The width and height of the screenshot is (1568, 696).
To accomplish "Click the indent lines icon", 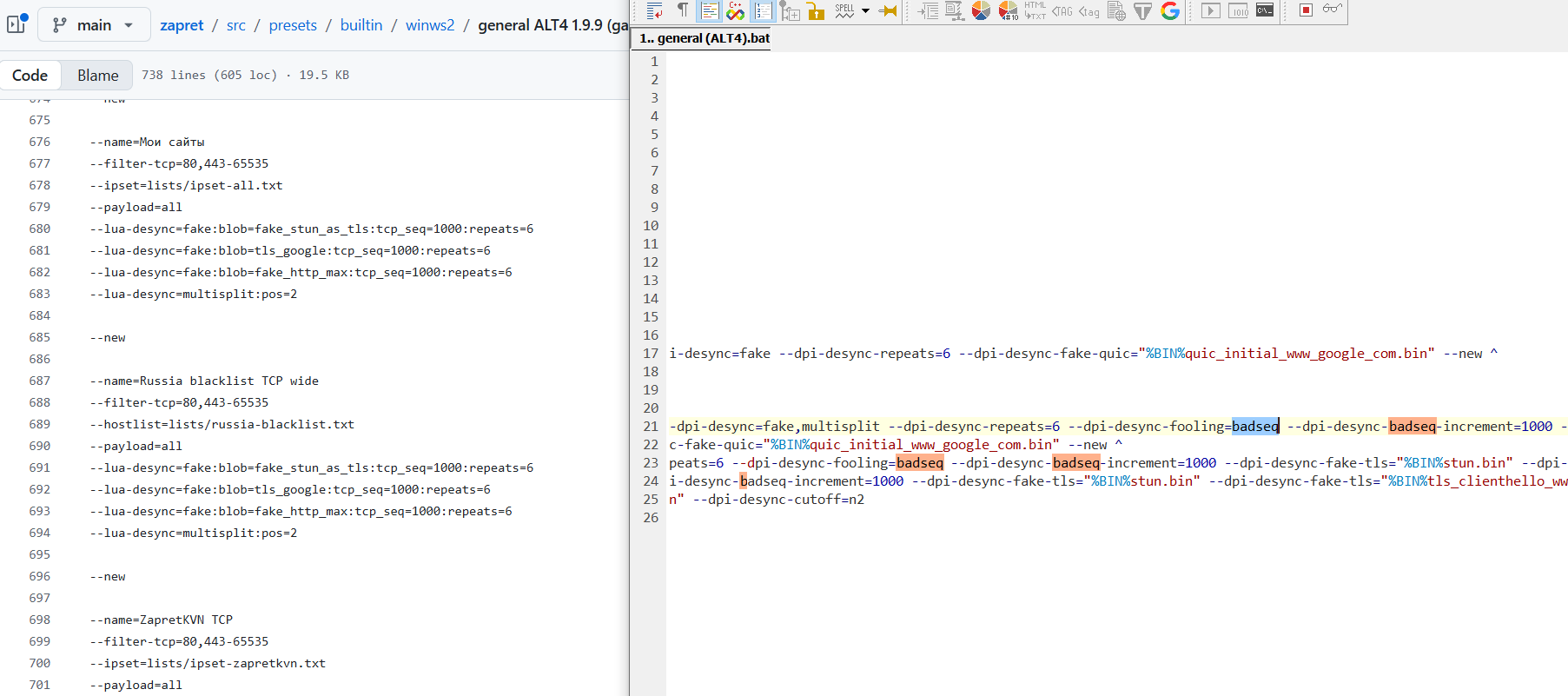I will (928, 10).
